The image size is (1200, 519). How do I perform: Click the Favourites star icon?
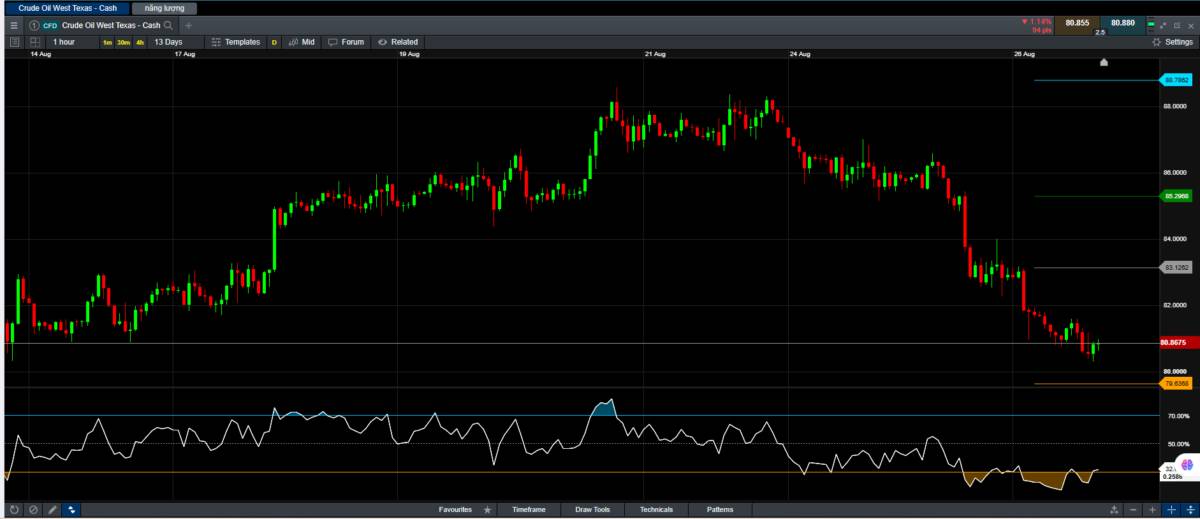488,510
